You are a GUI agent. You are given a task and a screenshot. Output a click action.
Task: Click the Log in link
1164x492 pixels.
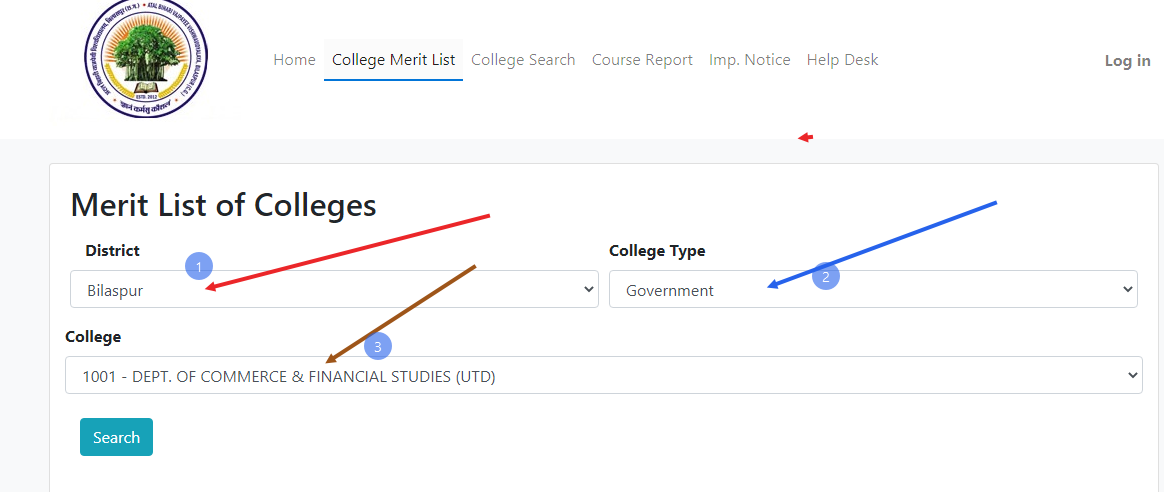click(x=1127, y=61)
